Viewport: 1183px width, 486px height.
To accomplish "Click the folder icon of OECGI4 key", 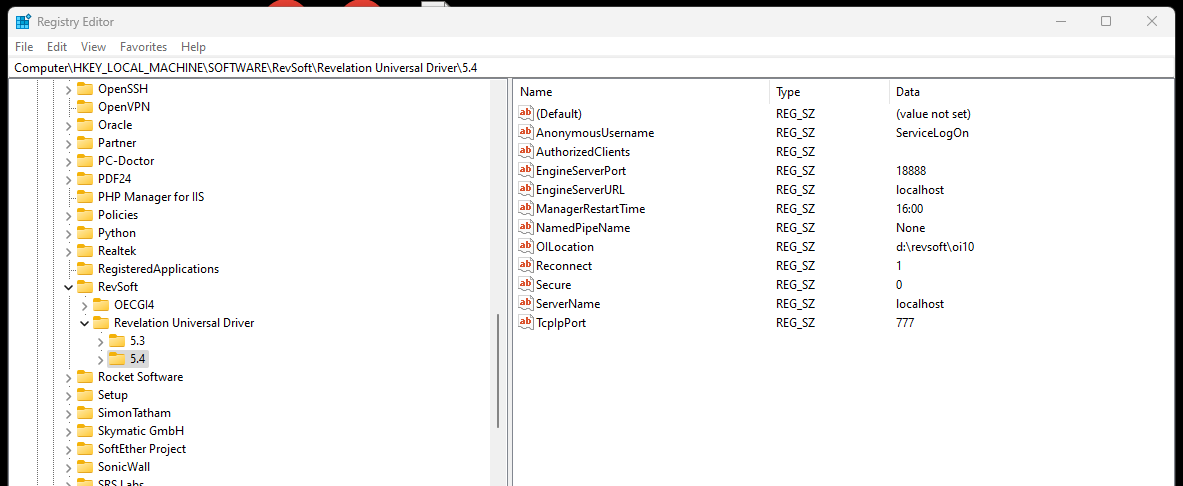I will 101,305.
